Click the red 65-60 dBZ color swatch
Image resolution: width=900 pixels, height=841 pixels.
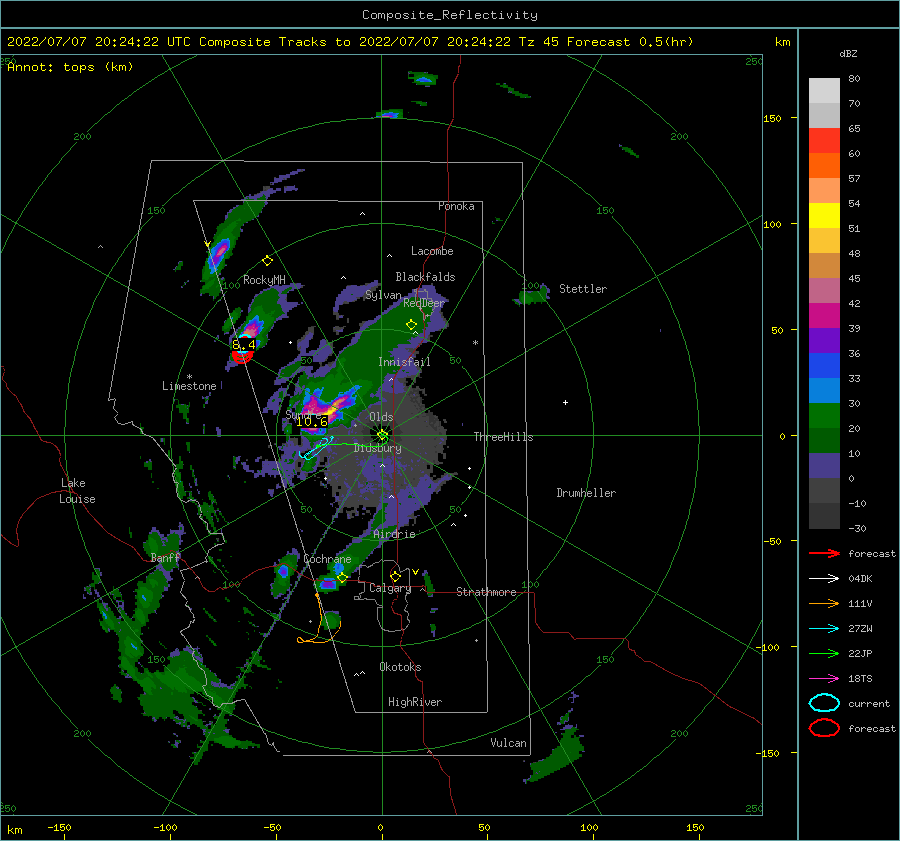824,141
